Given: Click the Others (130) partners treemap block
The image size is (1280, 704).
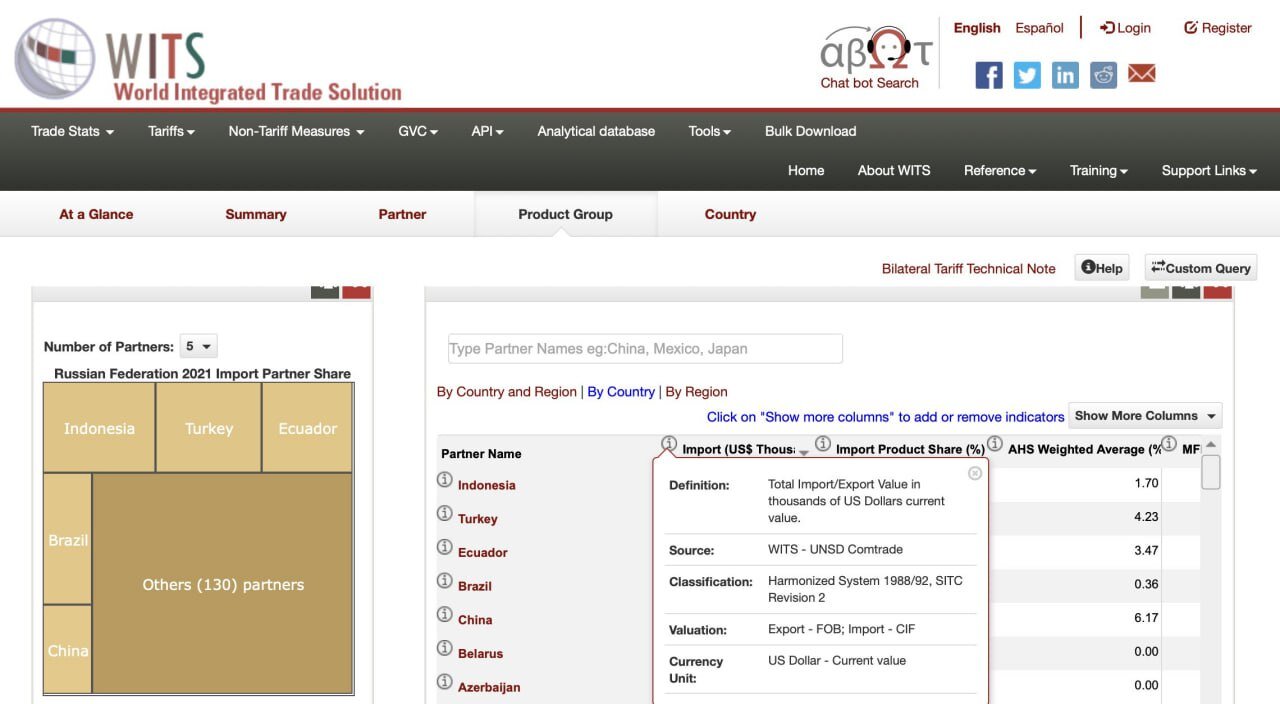Looking at the screenshot, I should pos(223,585).
